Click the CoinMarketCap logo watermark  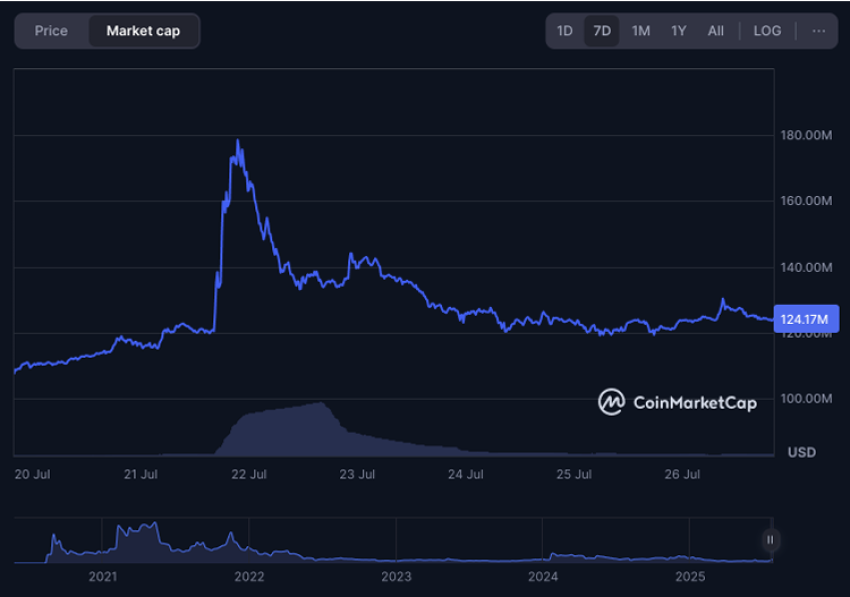point(677,402)
